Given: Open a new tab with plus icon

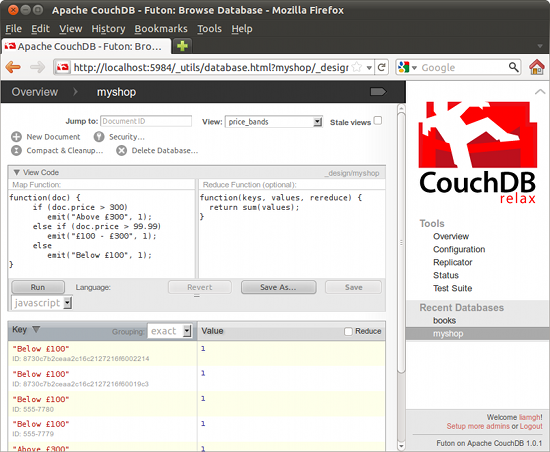Looking at the screenshot, I should click(x=182, y=46).
